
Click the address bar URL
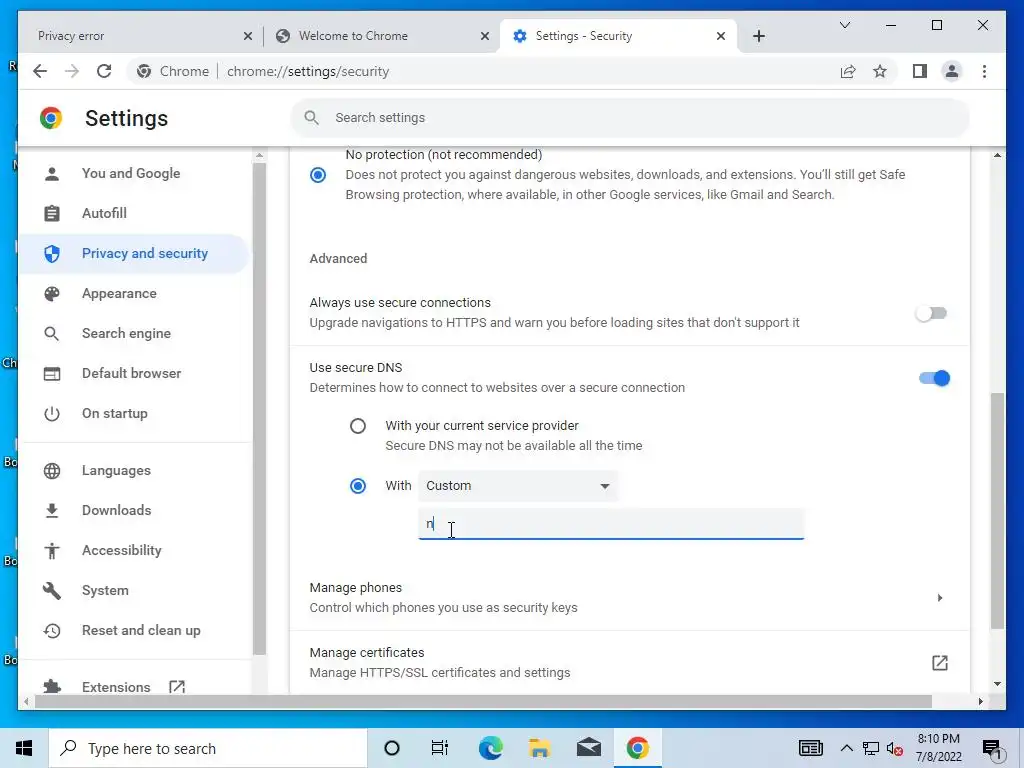[x=308, y=71]
